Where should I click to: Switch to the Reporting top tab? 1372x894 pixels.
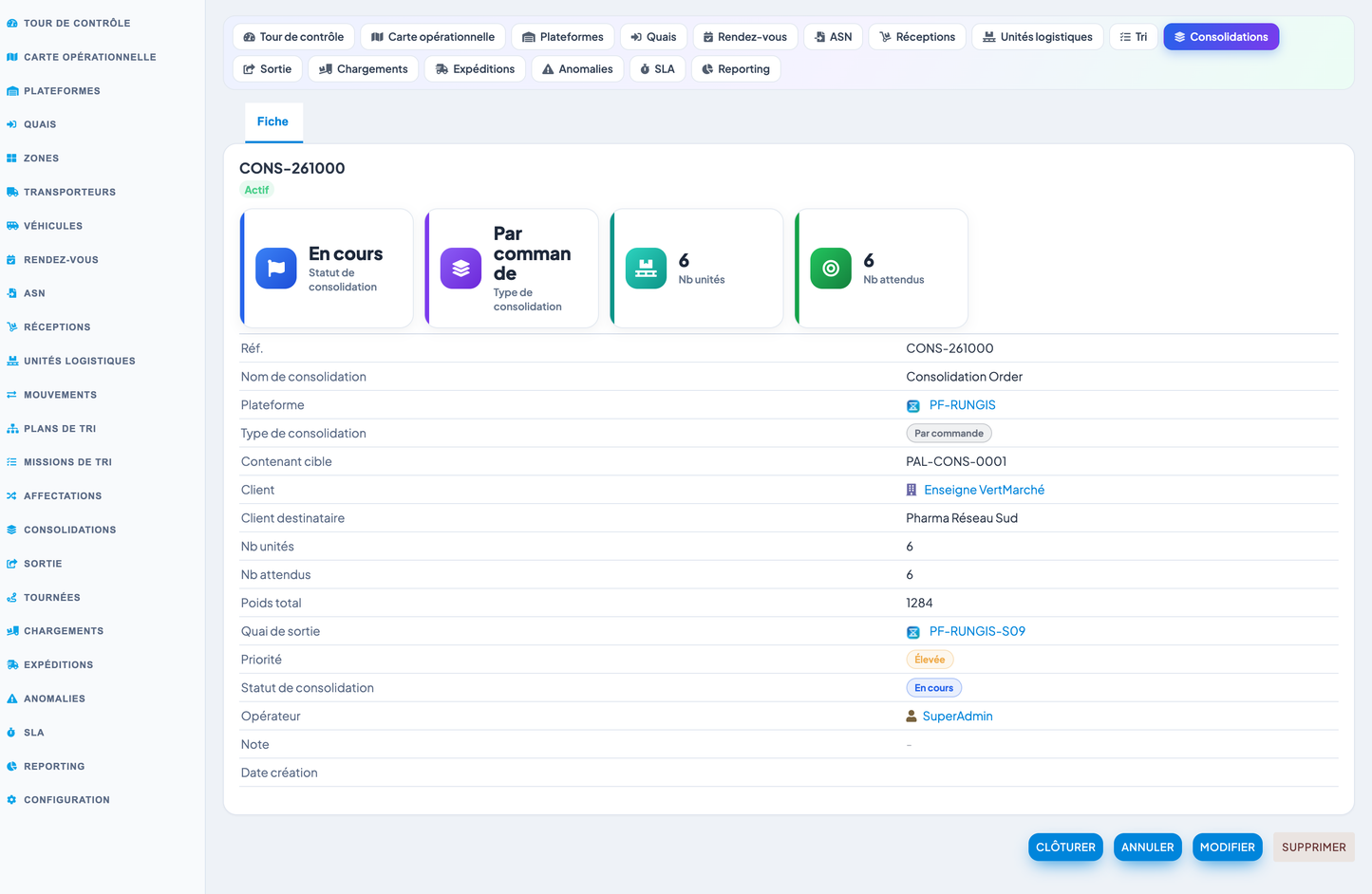pos(736,69)
